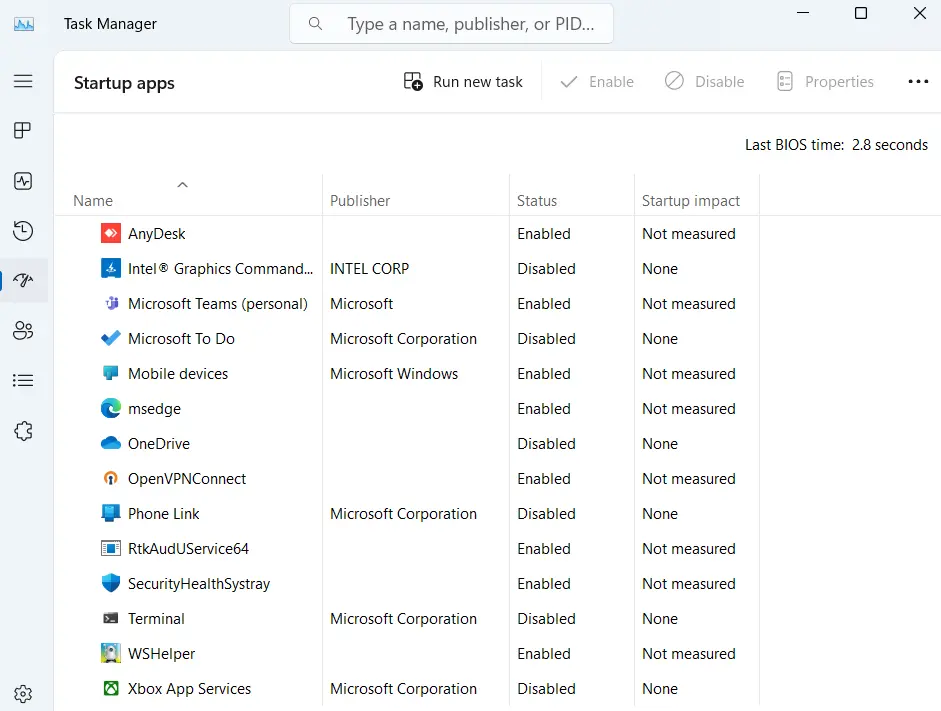Click the Disabled status of OneDrive

pos(547,443)
